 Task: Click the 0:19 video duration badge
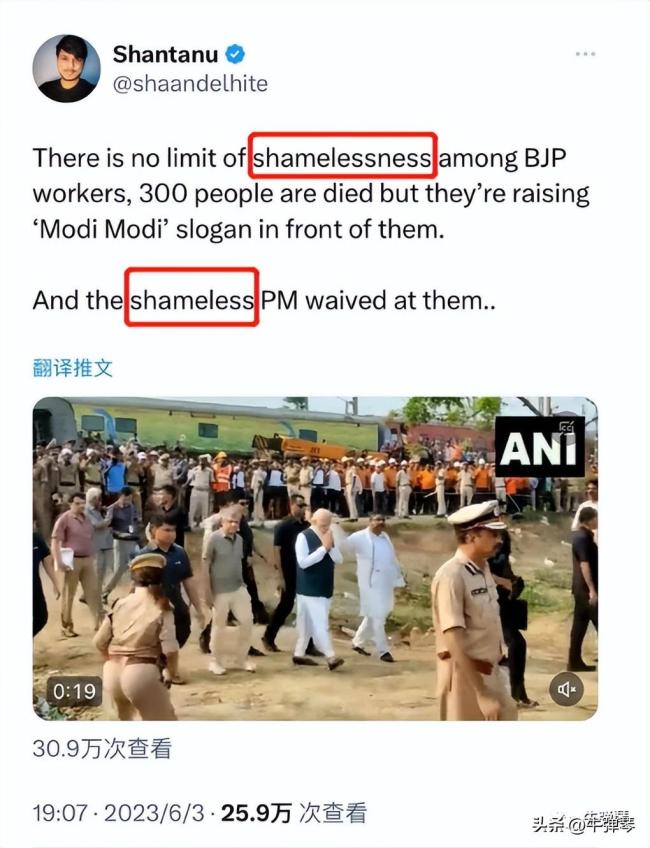(x=74, y=691)
